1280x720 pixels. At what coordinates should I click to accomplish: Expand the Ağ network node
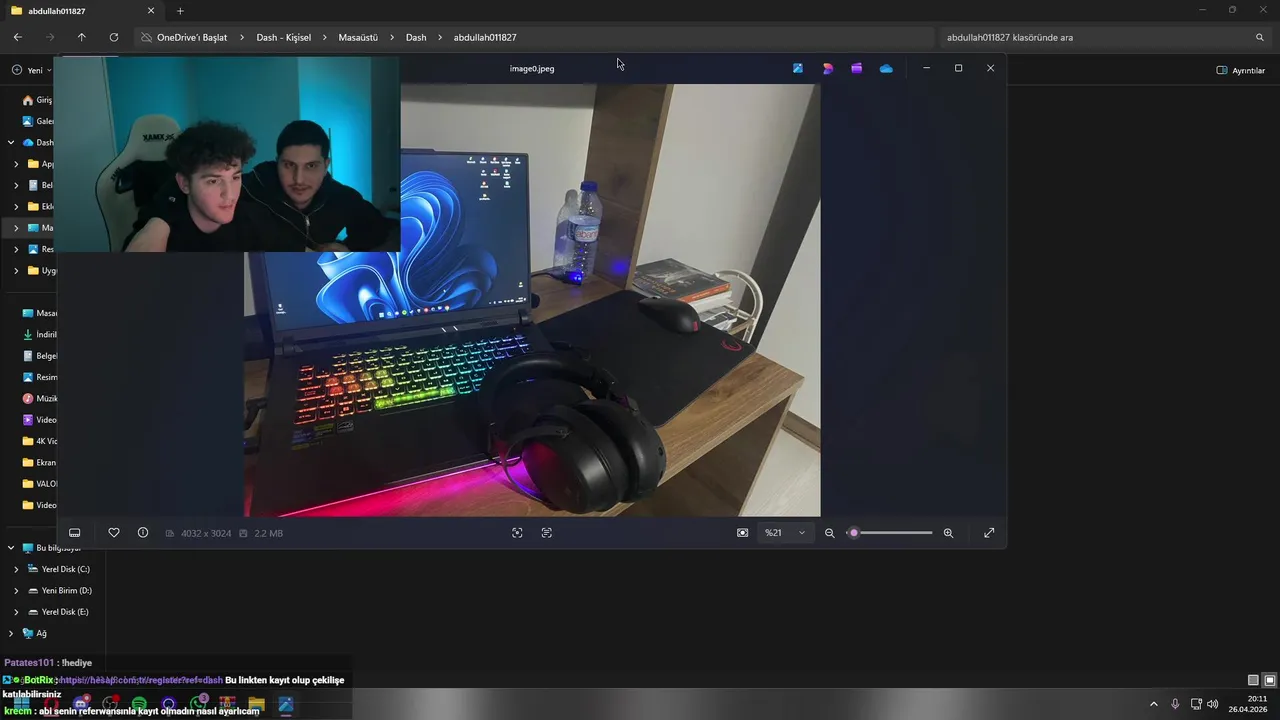11,633
